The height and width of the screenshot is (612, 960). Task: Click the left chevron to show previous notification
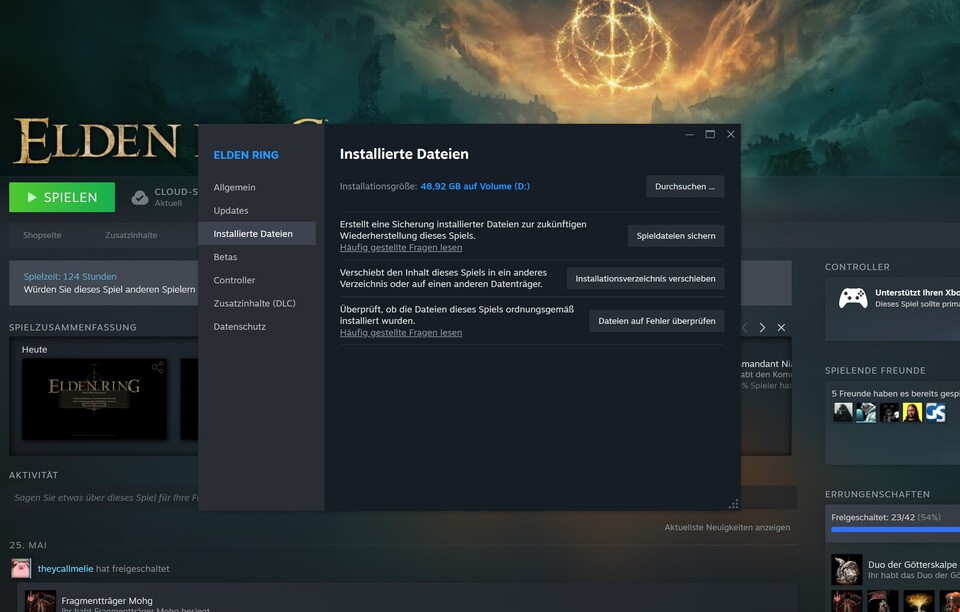[745, 326]
